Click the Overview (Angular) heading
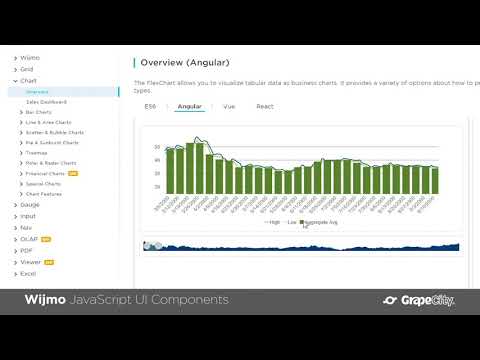The image size is (480, 360). 185,62
